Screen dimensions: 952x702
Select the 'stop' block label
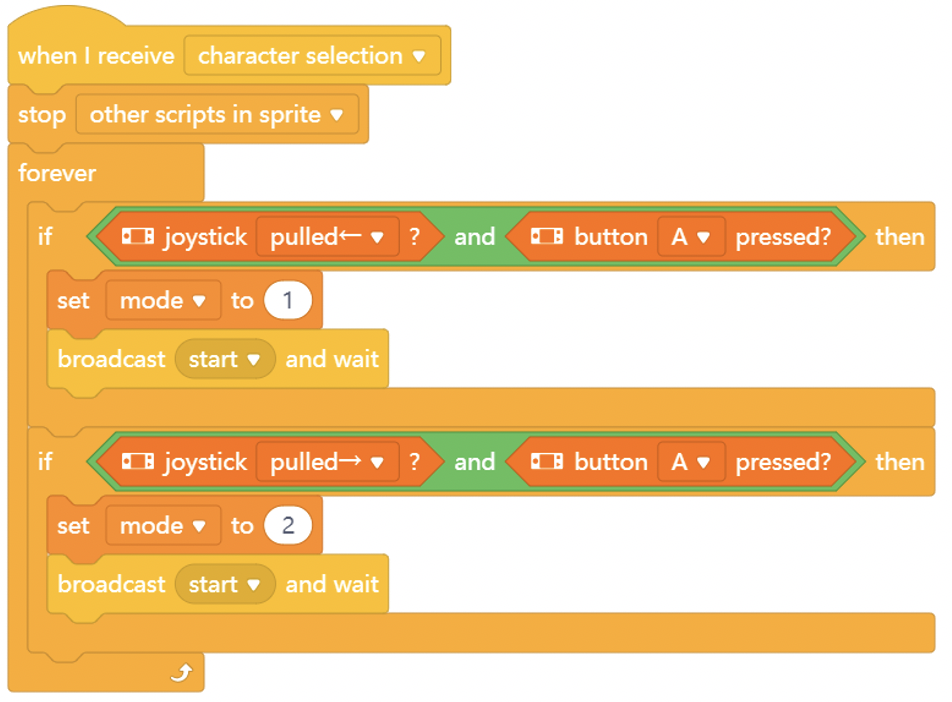42,115
